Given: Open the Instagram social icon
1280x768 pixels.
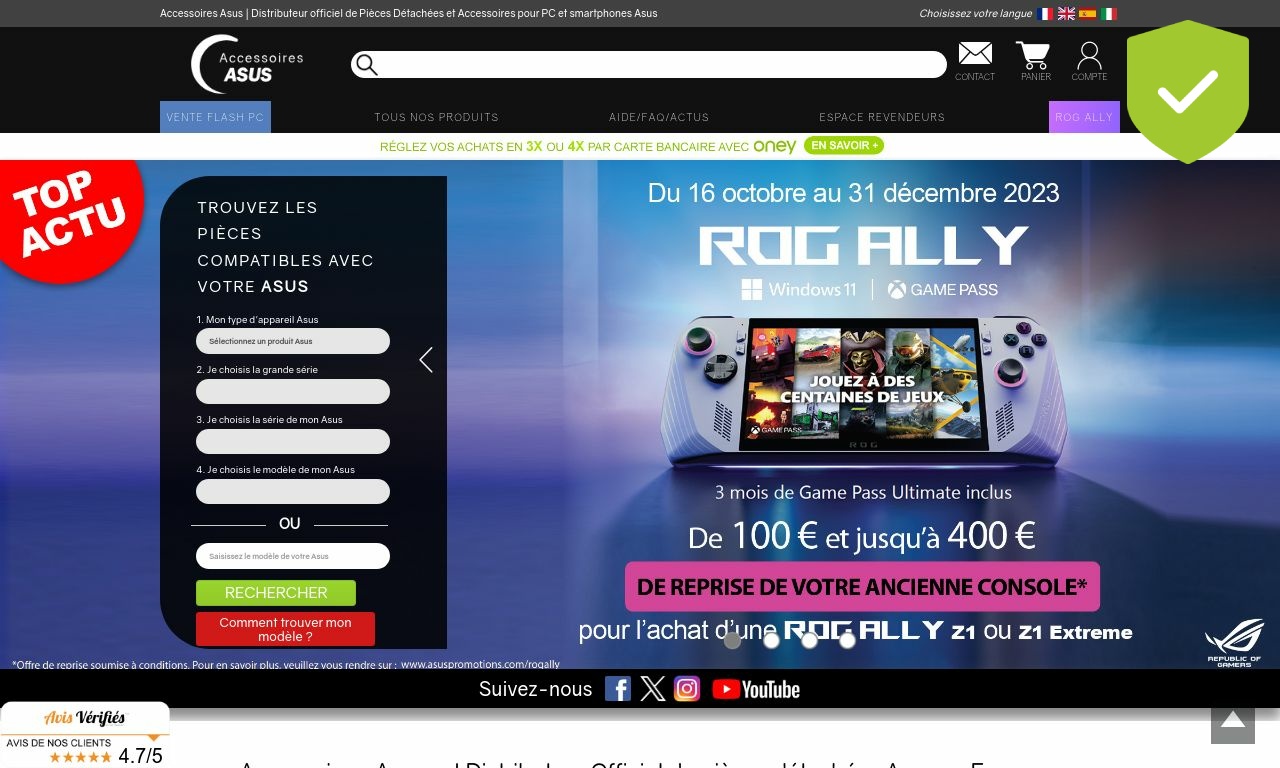Looking at the screenshot, I should pos(687,689).
